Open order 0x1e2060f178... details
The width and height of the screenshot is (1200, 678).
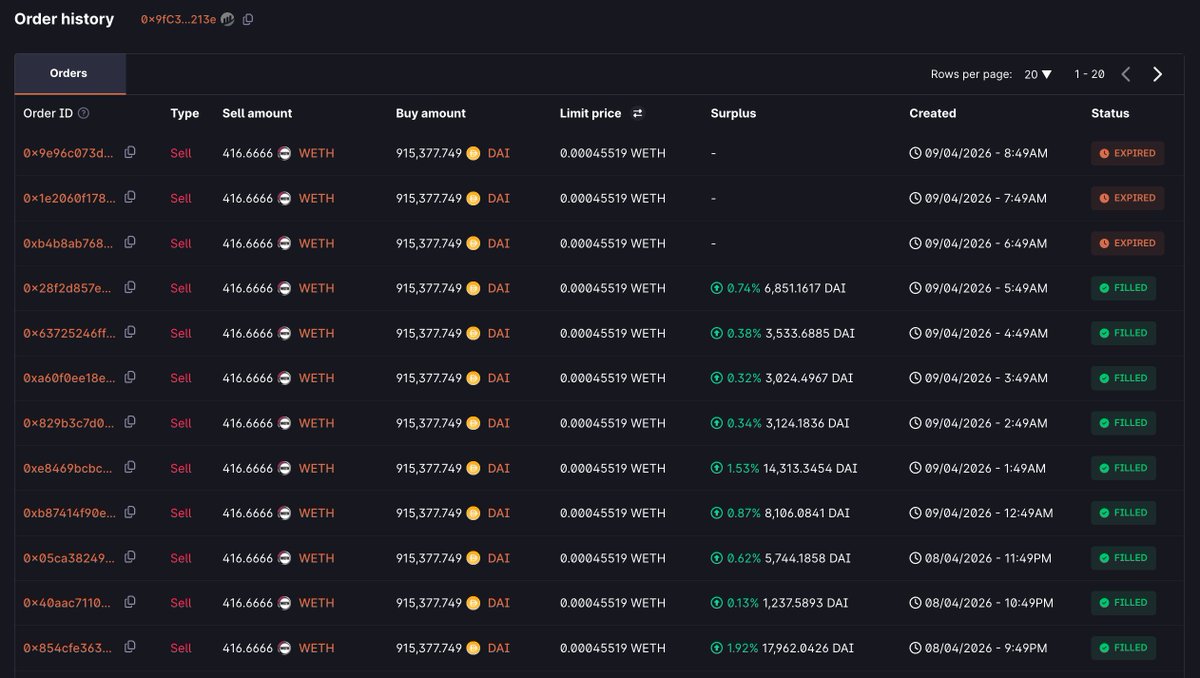(68, 198)
